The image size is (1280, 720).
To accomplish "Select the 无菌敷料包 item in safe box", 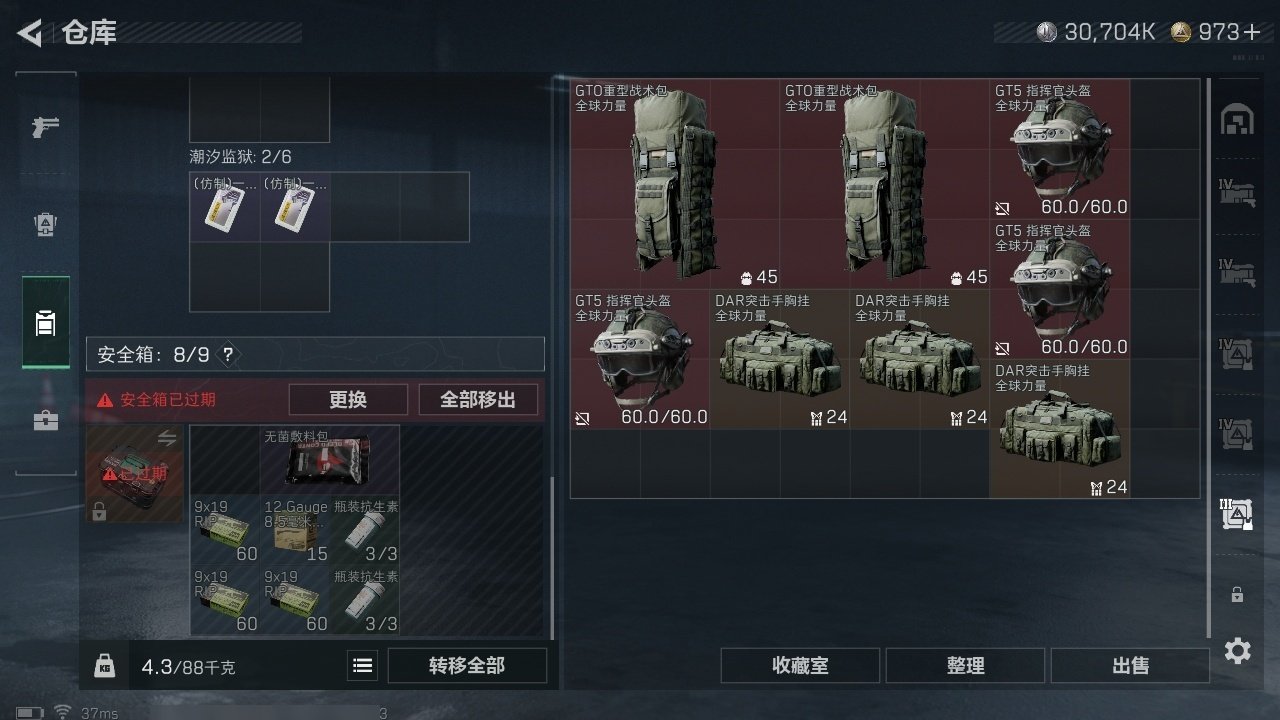I will (x=330, y=460).
